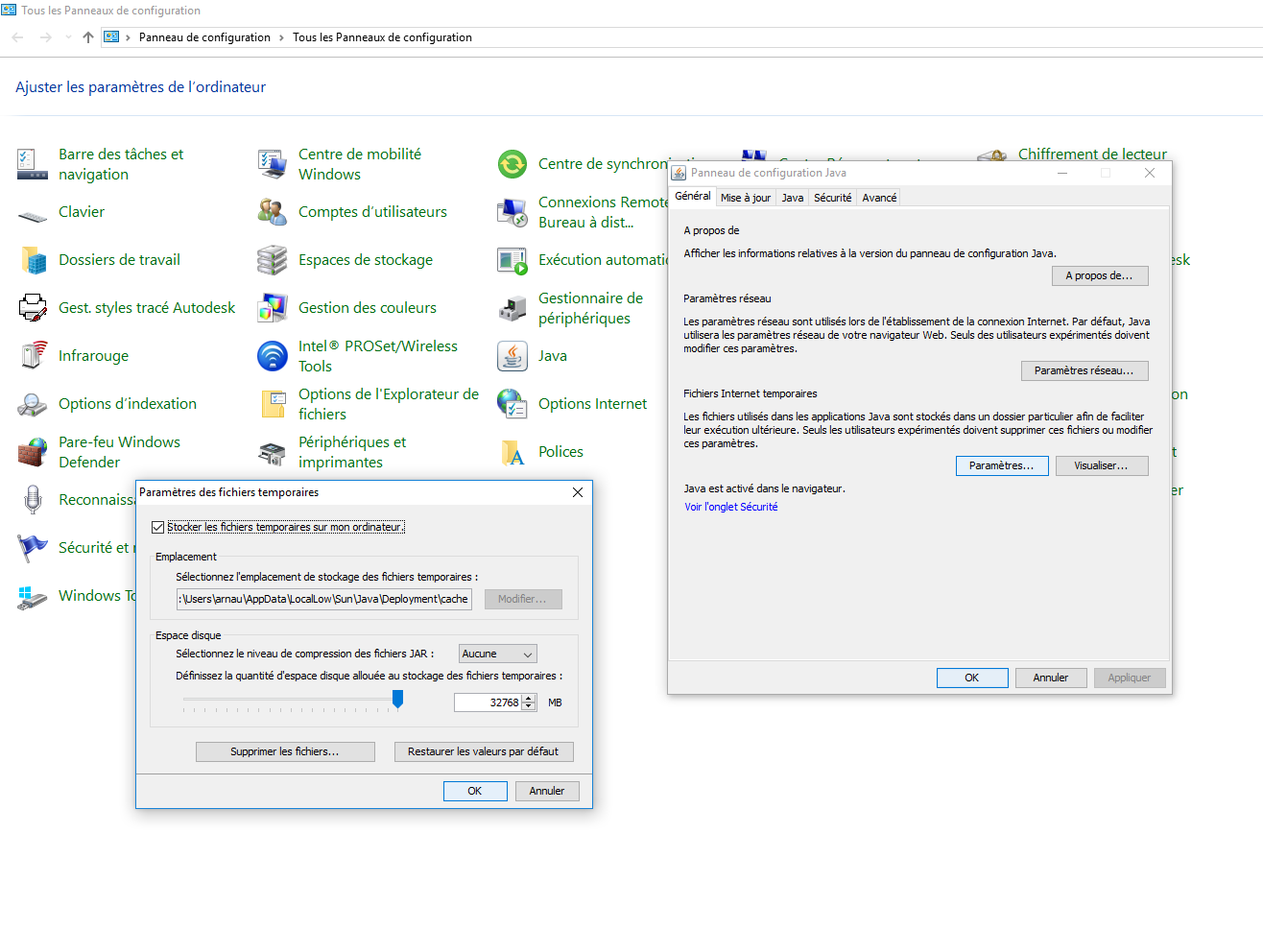
Task: Click the Visualiser... button
Action: pyautogui.click(x=1102, y=465)
